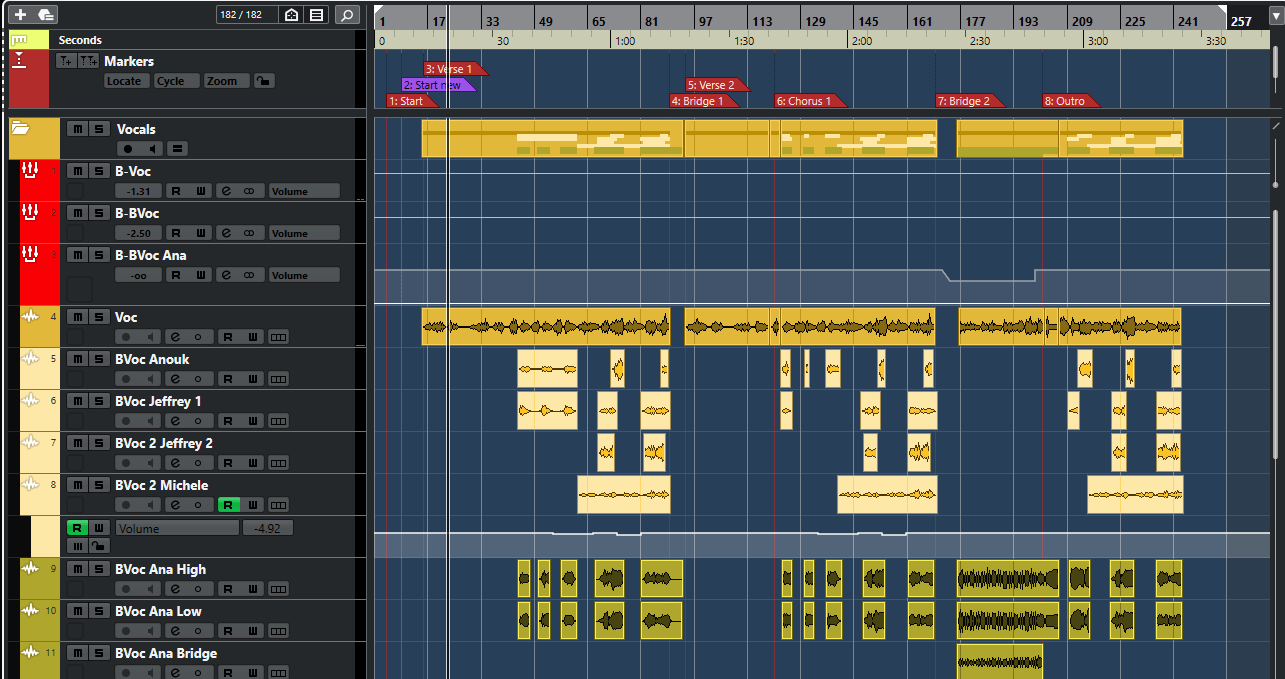Click the lock icon on Markers track
Image resolution: width=1285 pixels, height=679 pixels.
click(264, 81)
